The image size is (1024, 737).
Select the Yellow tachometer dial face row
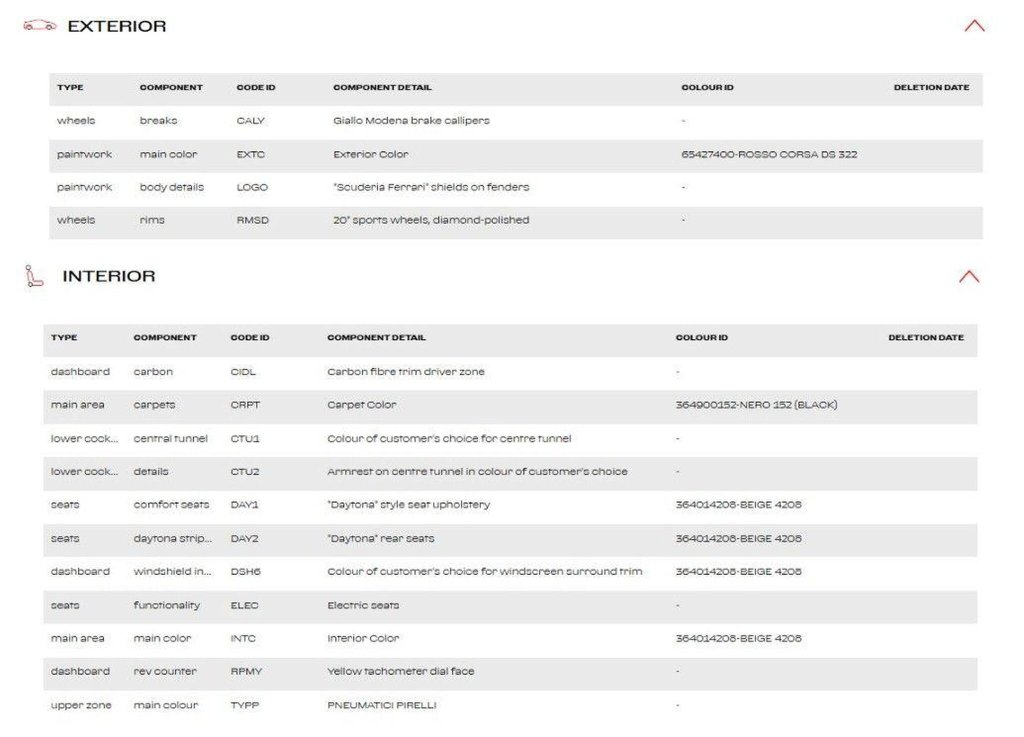[510, 672]
